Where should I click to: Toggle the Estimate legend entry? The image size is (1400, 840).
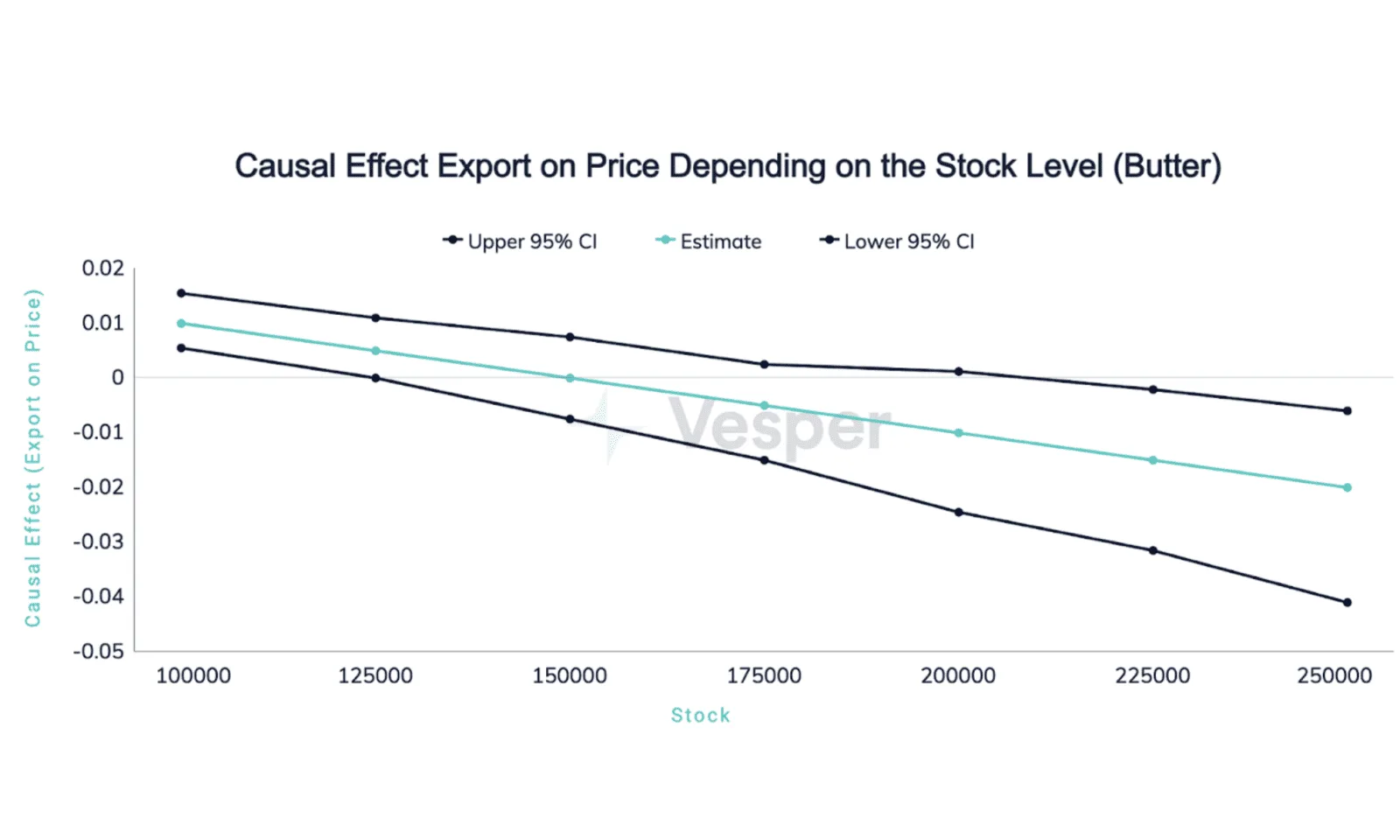pos(709,241)
